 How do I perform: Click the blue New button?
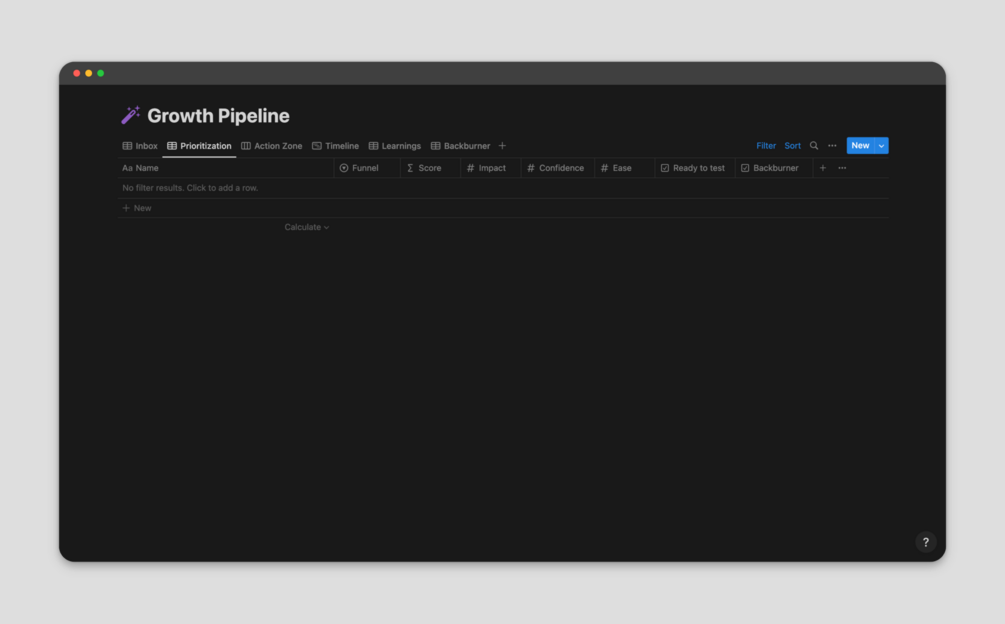860,146
